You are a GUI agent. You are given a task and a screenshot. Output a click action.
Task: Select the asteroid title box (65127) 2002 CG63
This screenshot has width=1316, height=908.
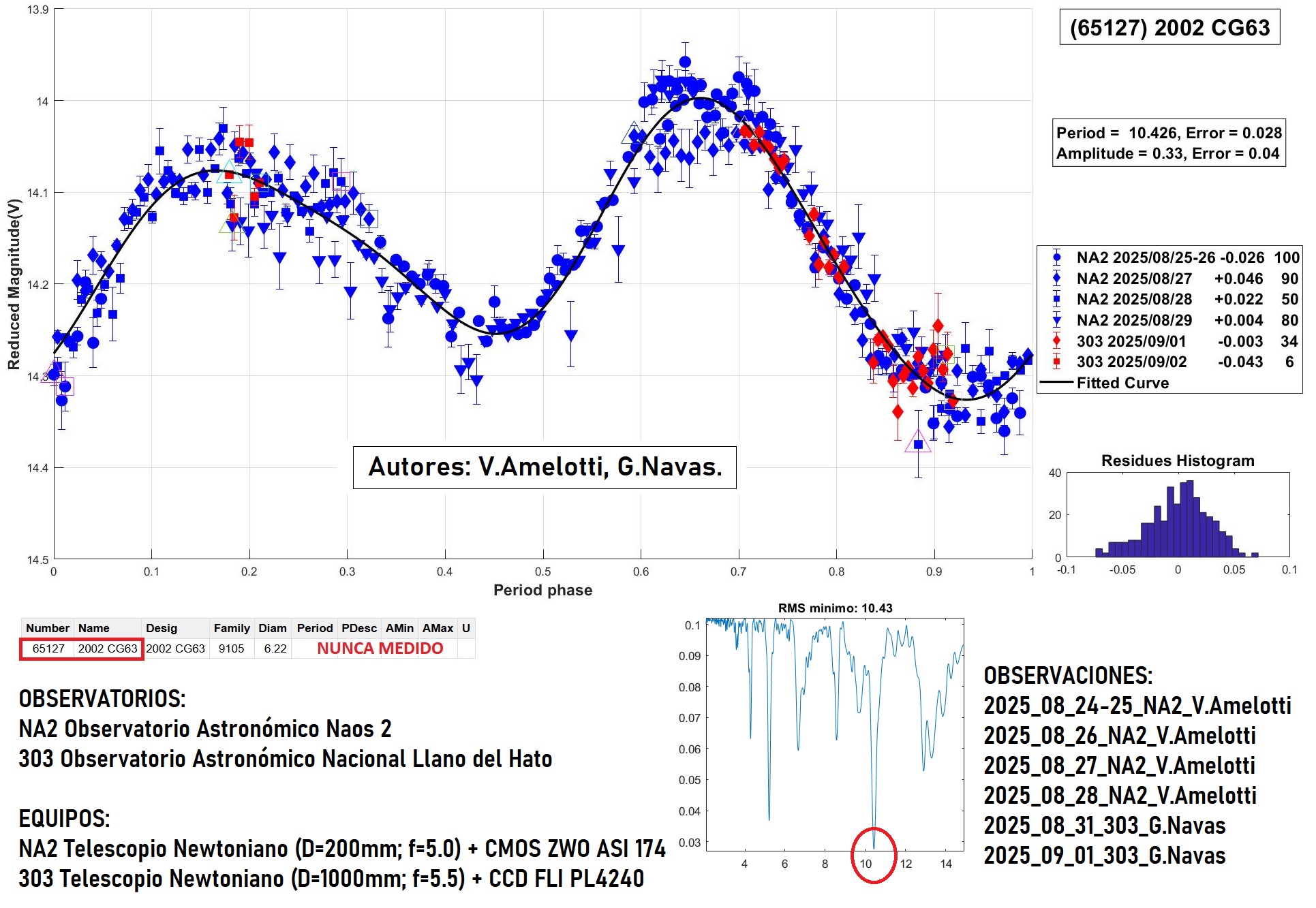1169,28
